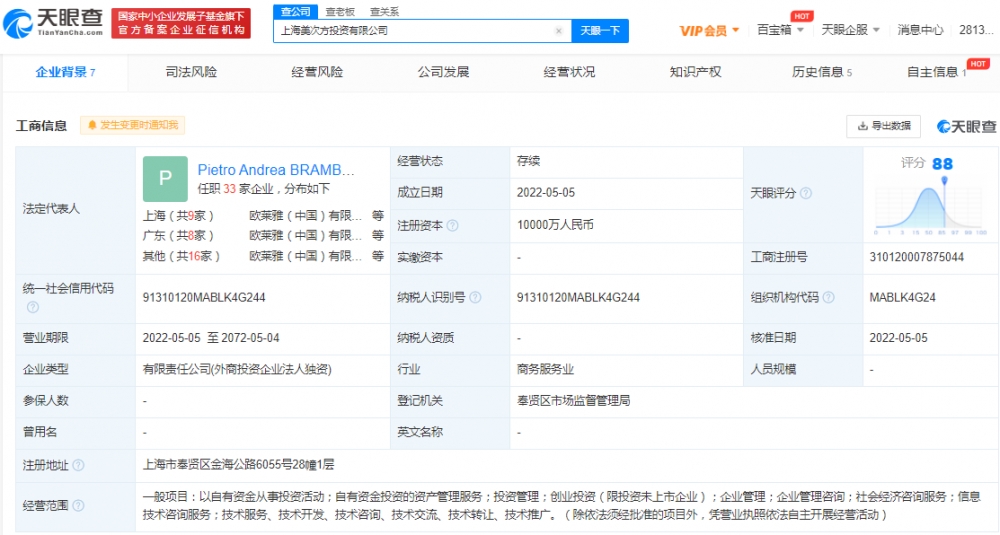Click the 导出数据 export button

884,126
